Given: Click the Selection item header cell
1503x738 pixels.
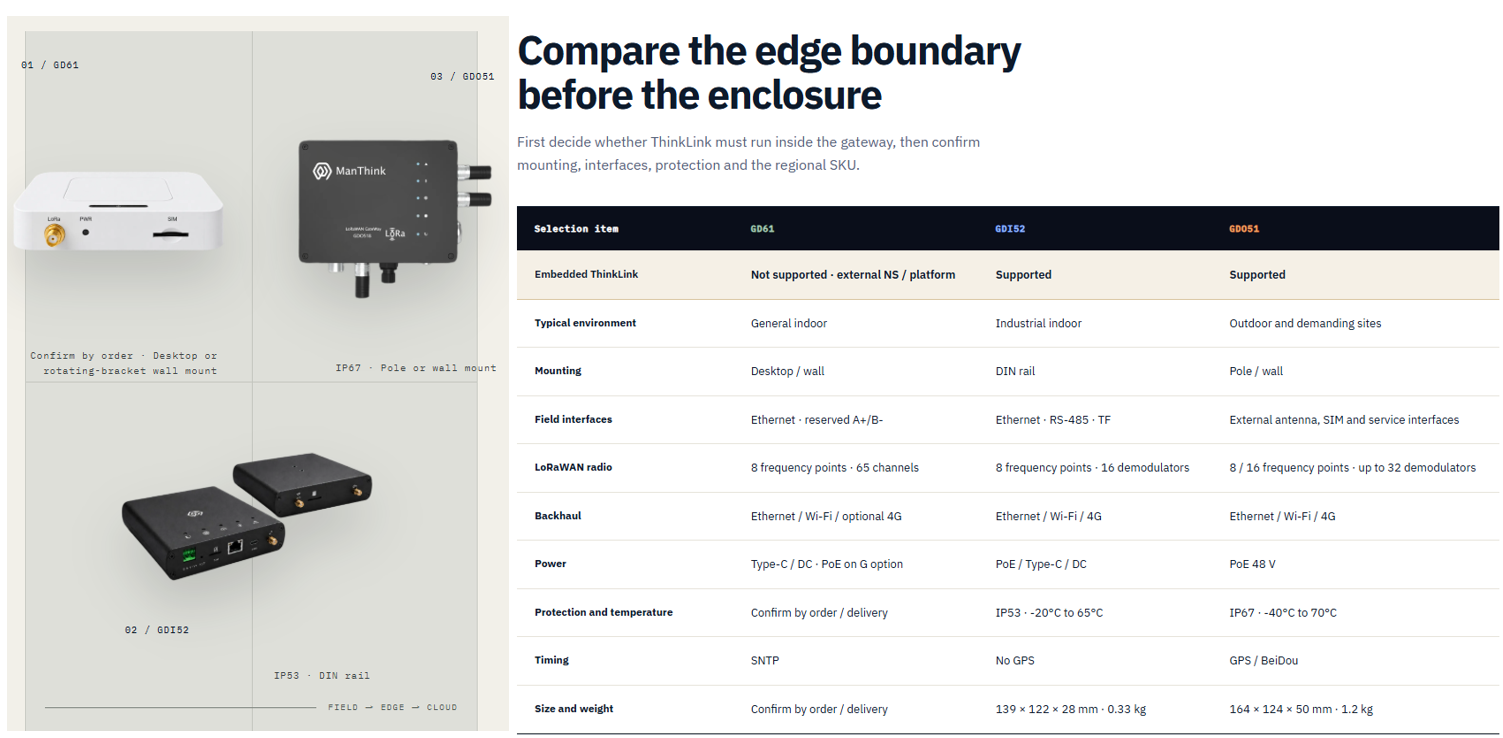Looking at the screenshot, I should point(576,229).
